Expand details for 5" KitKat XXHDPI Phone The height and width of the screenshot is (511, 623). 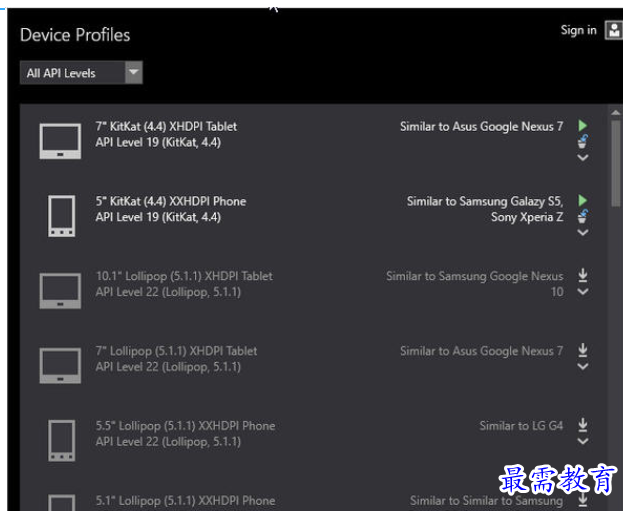(x=582, y=232)
